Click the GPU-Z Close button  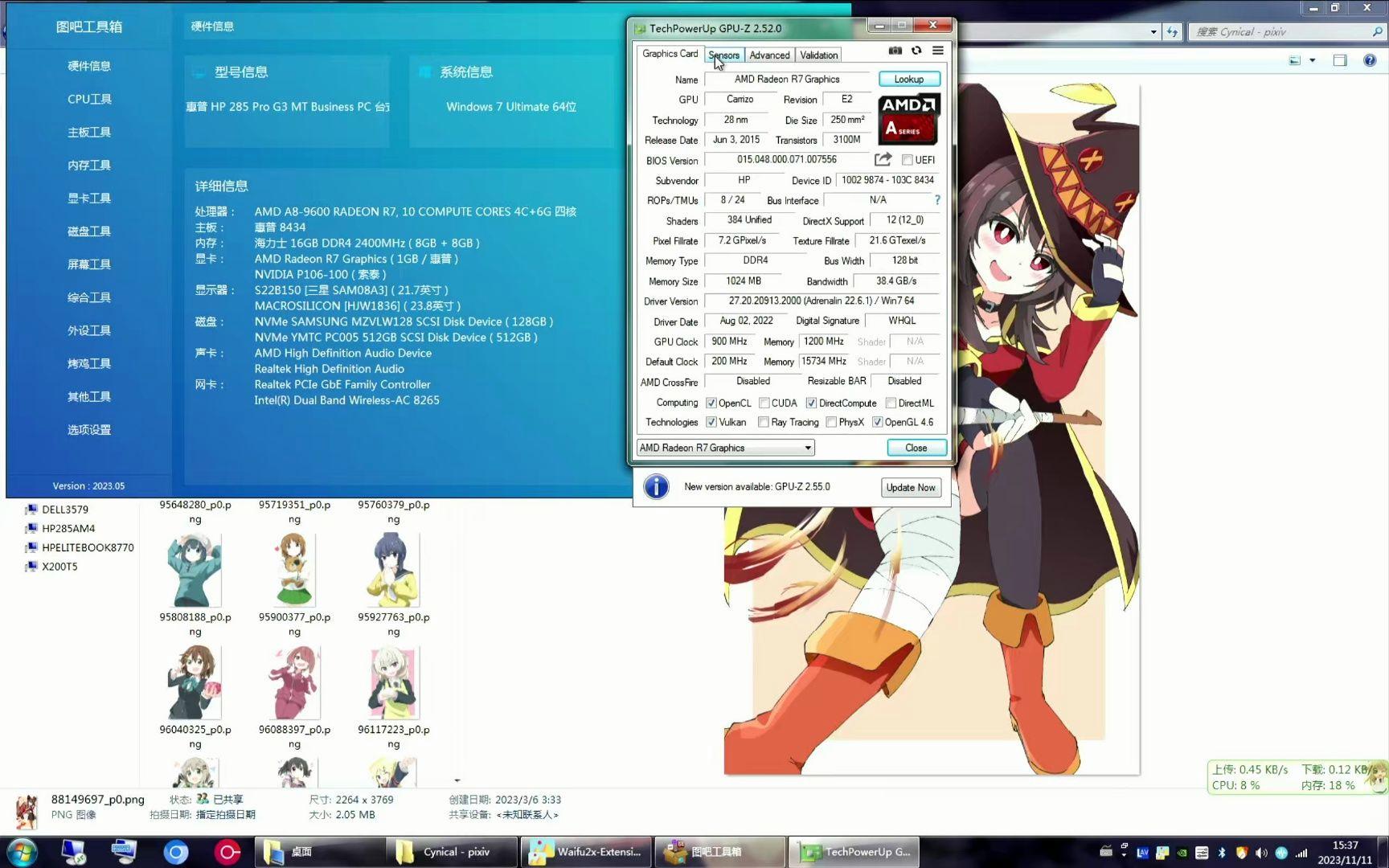point(916,448)
